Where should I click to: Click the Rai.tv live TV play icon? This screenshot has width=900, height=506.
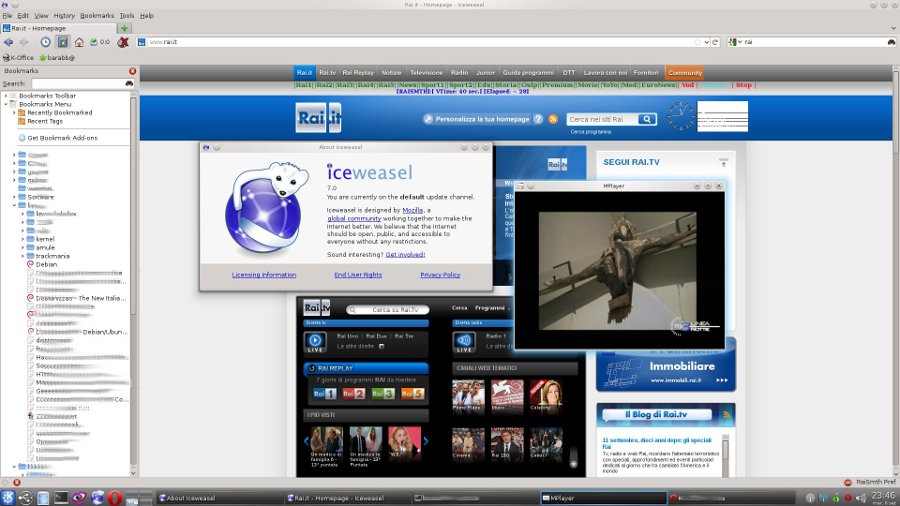click(315, 342)
